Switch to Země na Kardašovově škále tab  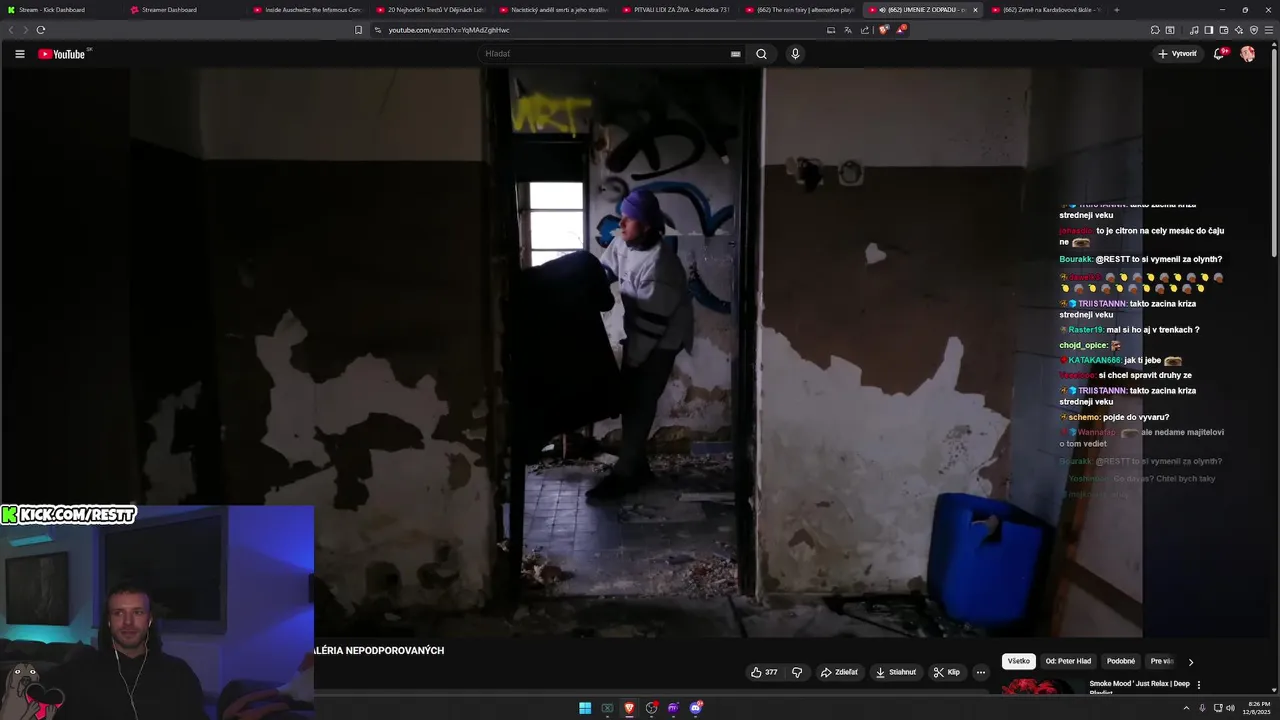[x=1045, y=10]
